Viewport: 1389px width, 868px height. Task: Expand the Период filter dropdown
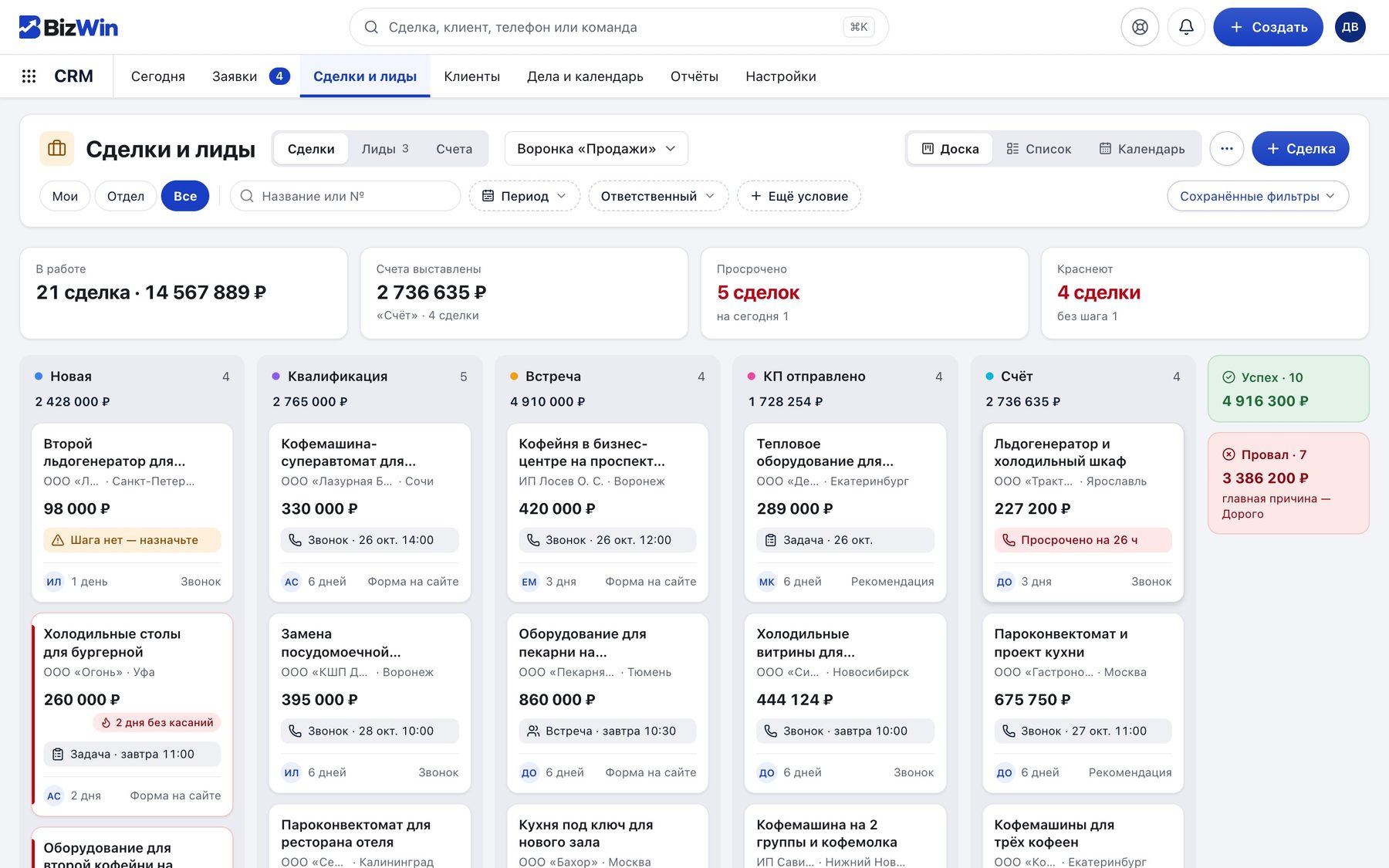click(x=524, y=196)
